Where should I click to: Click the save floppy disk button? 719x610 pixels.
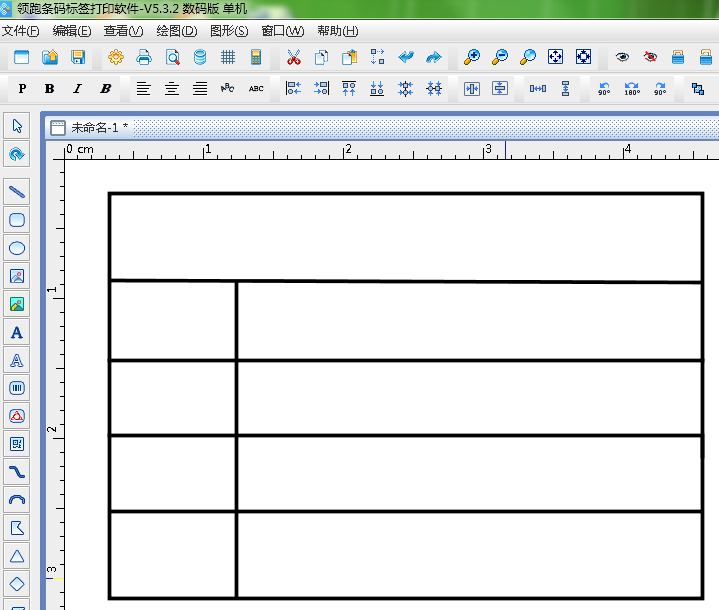coord(77,57)
